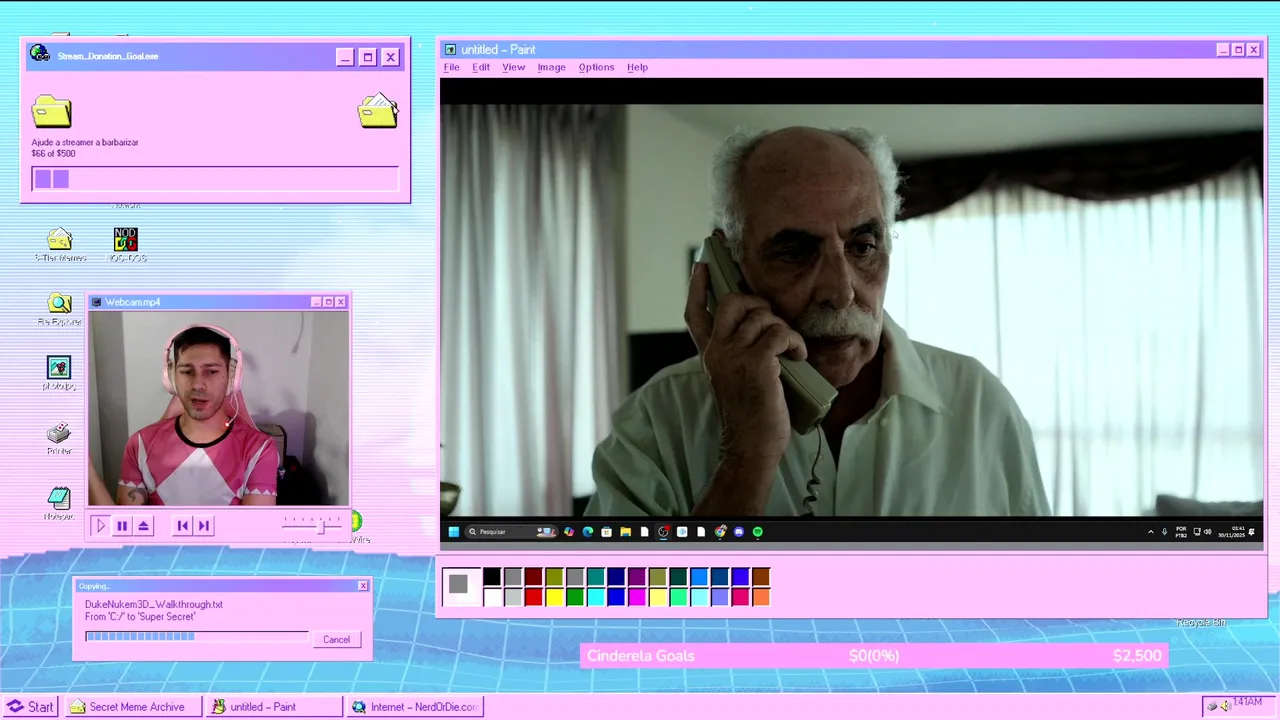
Task: Select the brown color swatch
Action: point(761,577)
